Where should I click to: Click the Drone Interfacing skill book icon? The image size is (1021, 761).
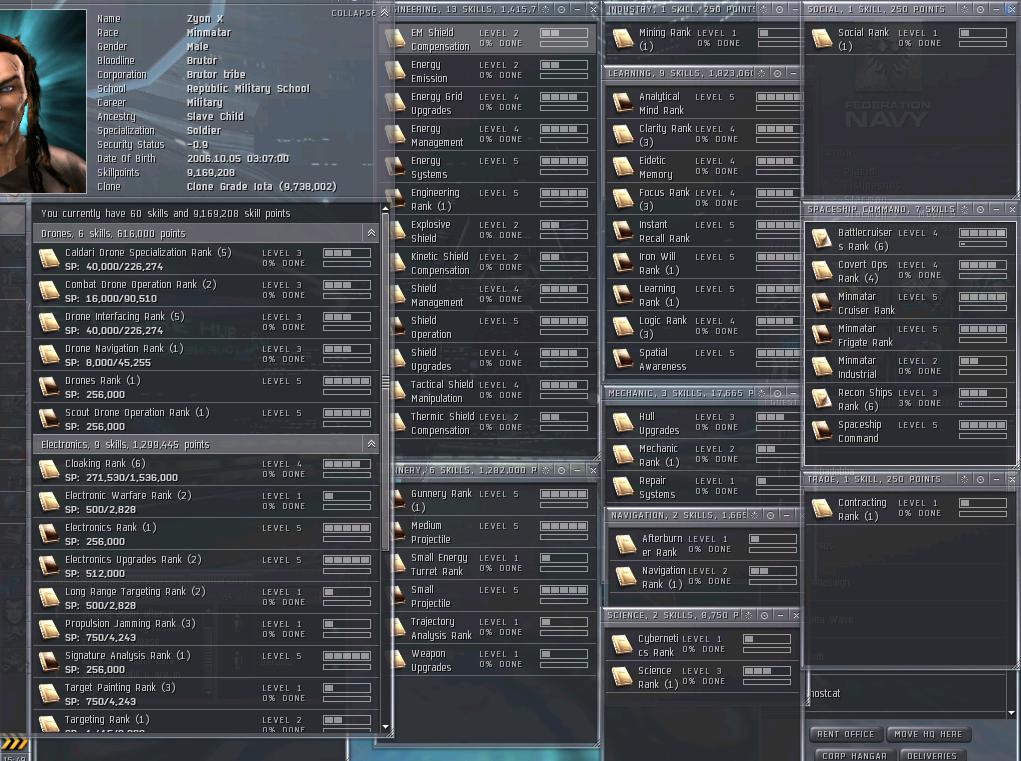(49, 323)
